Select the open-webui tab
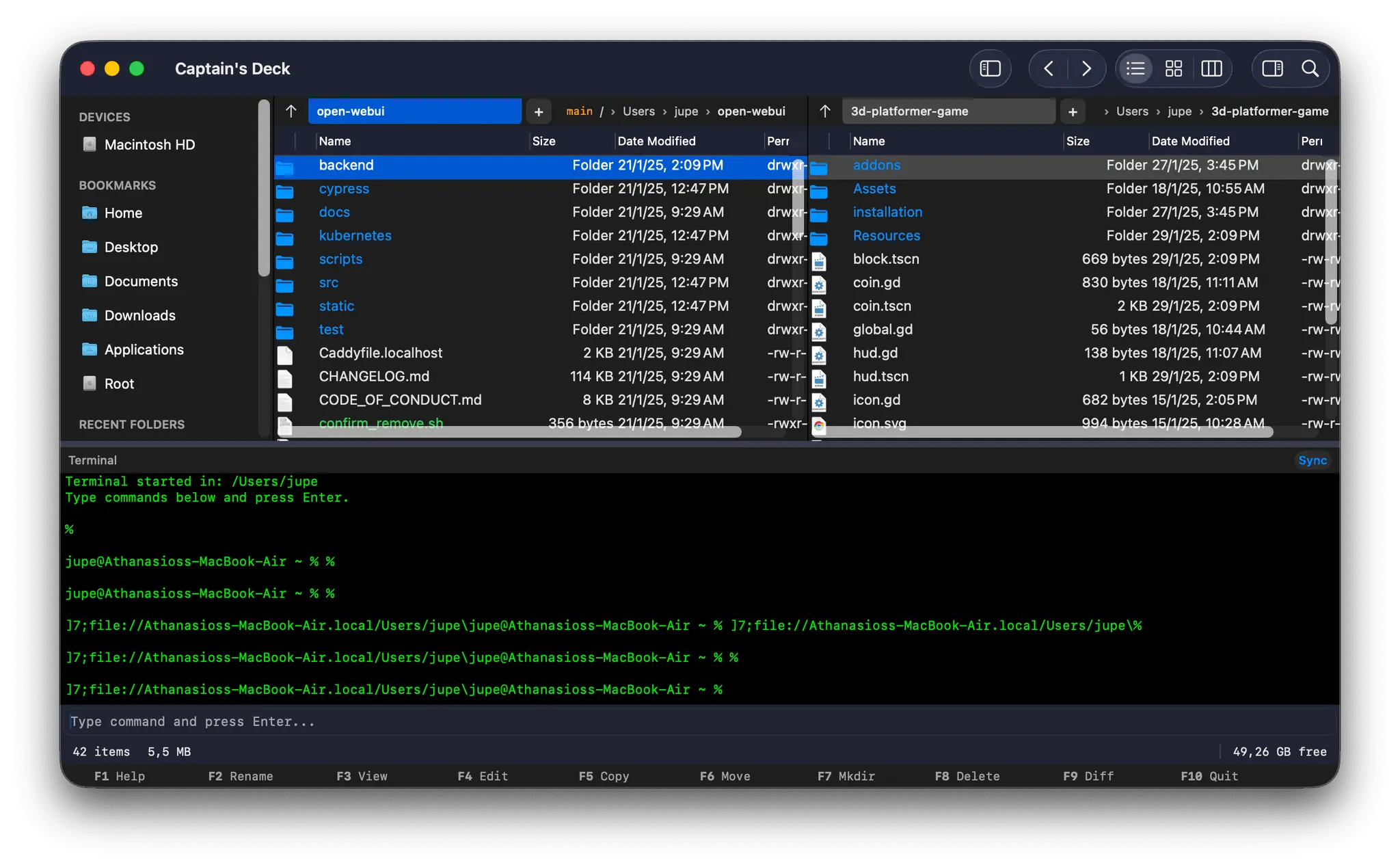 pos(414,111)
